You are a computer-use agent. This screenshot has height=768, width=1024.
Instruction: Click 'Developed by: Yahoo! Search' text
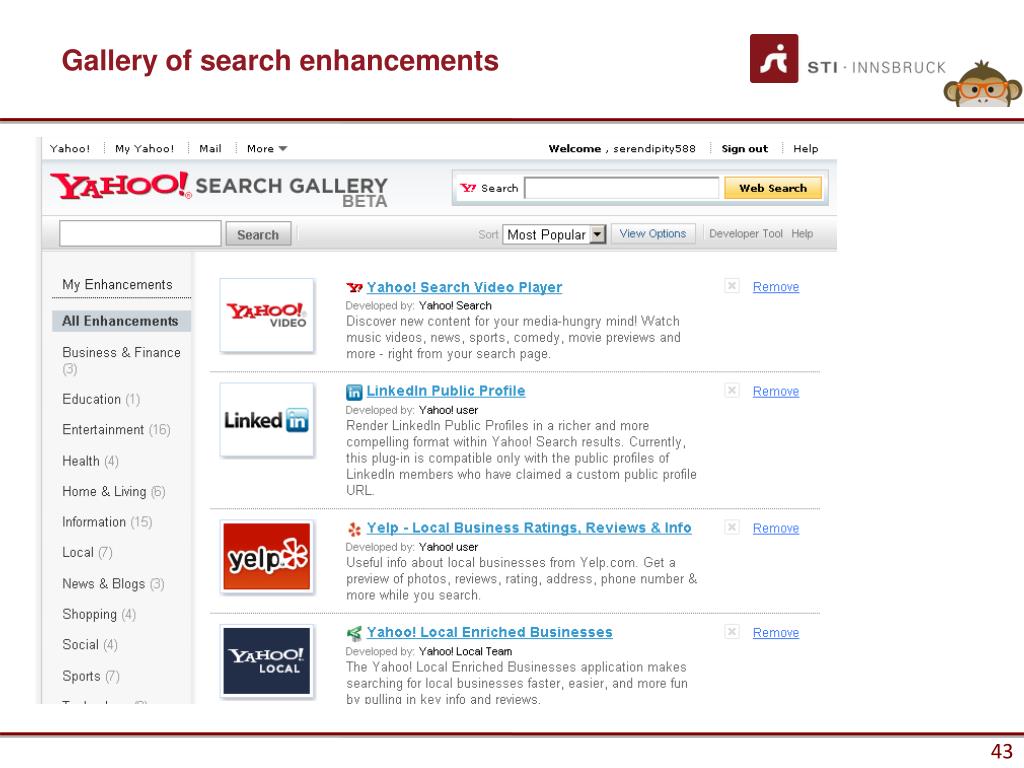[419, 306]
